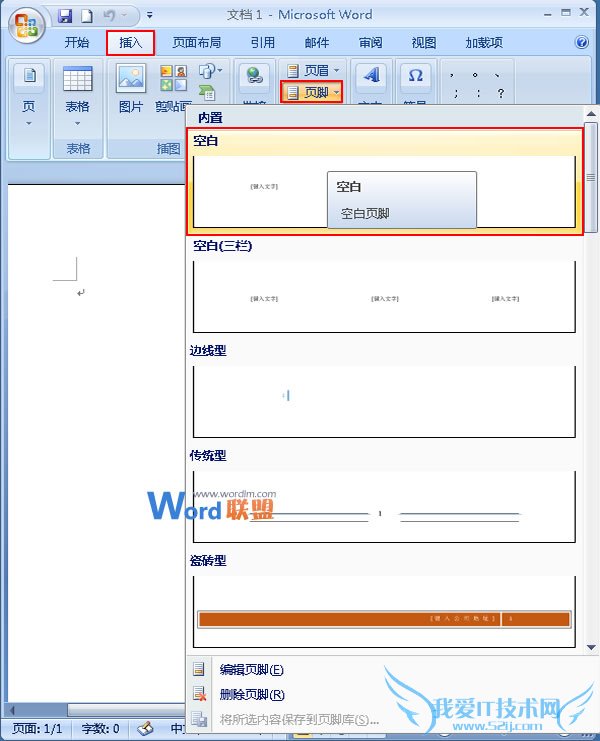
Task: Open the 加载项 tab
Action: point(484,43)
